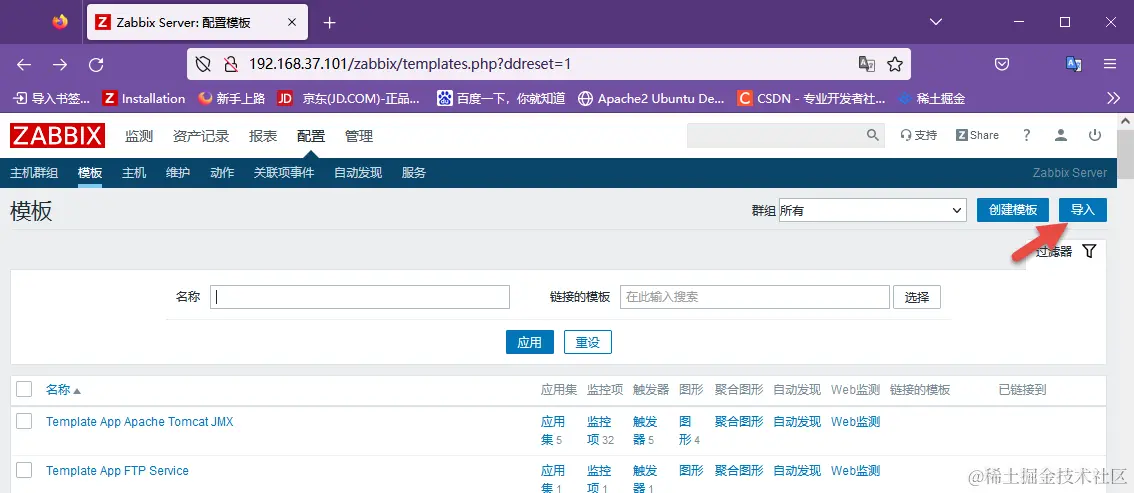Go back to previous page
This screenshot has height=493, width=1134.
[24, 64]
